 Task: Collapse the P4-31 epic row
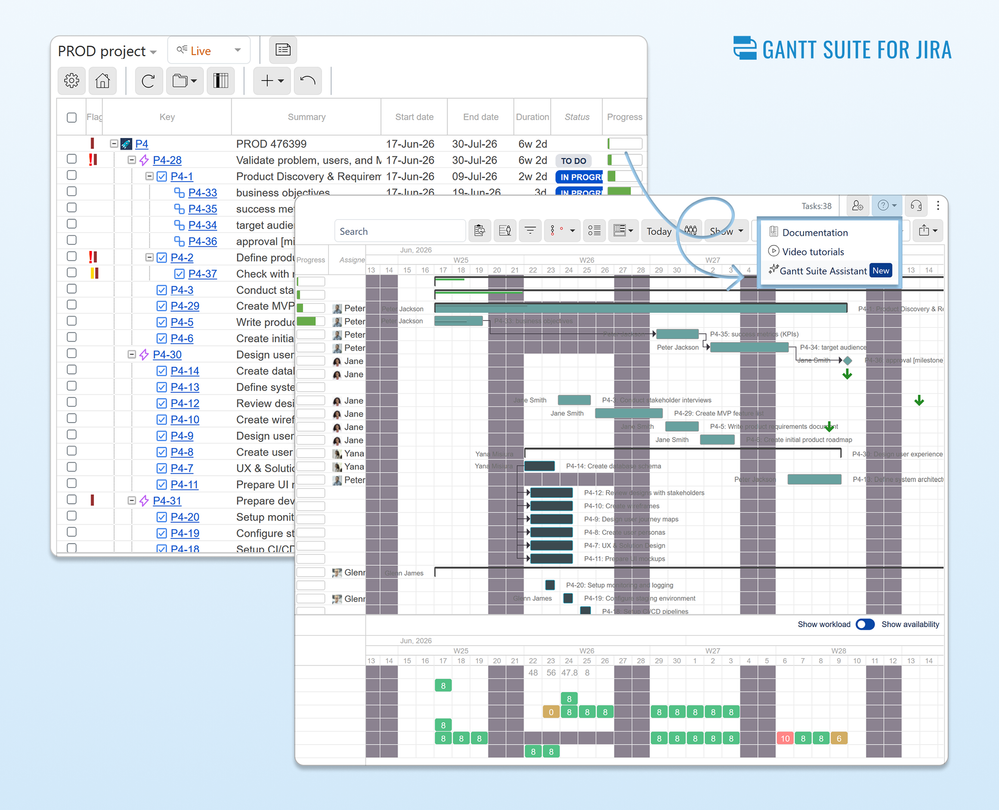(131, 501)
